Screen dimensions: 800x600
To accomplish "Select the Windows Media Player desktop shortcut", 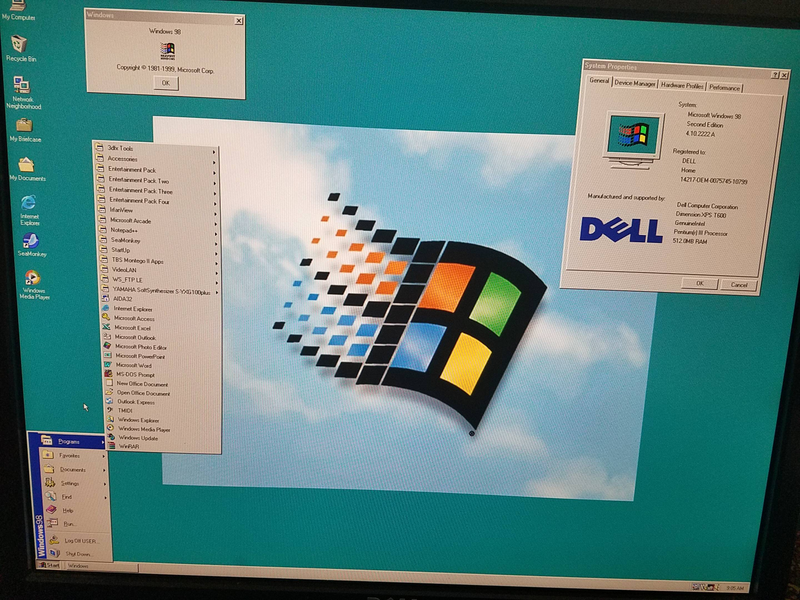I will 34,285.
